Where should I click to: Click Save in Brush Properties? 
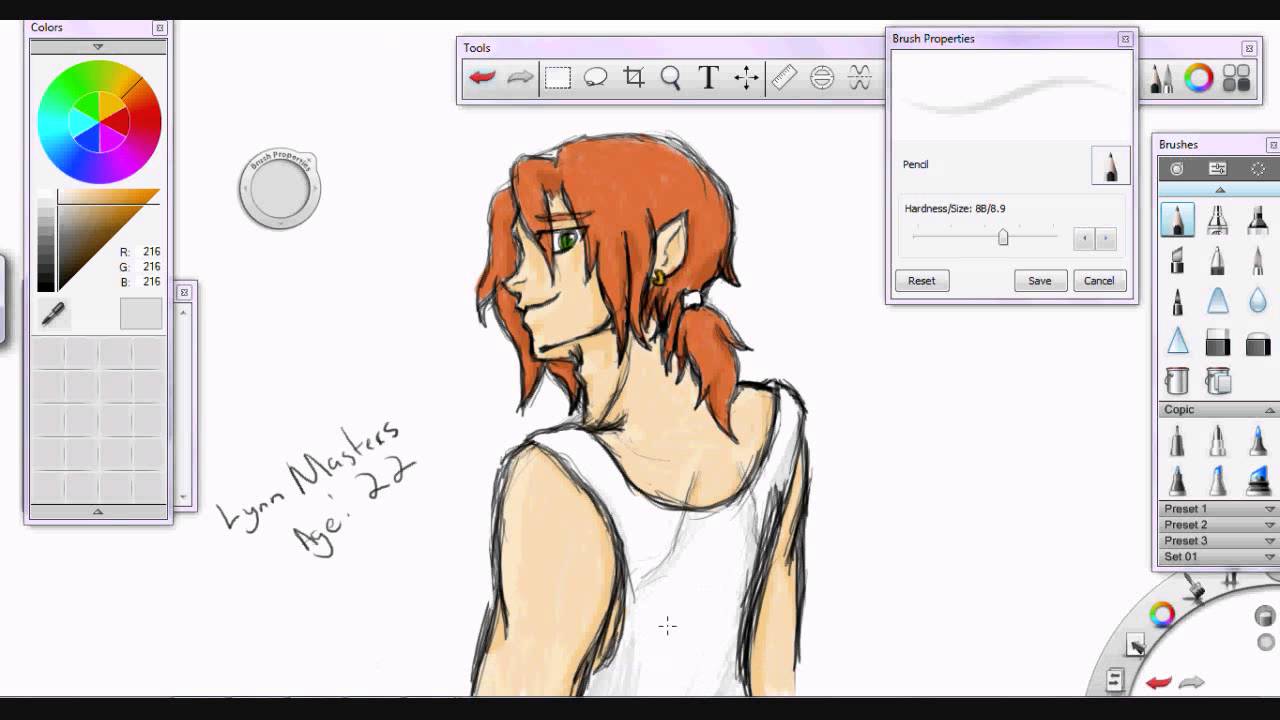pos(1040,281)
